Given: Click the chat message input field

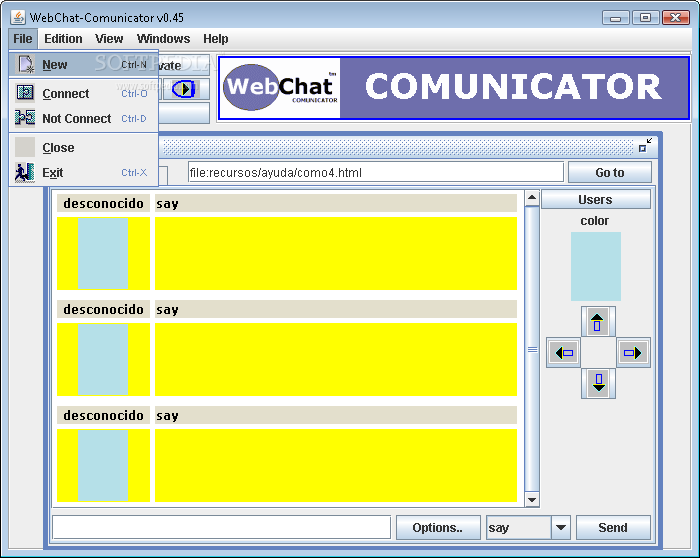Looking at the screenshot, I should tap(221, 528).
